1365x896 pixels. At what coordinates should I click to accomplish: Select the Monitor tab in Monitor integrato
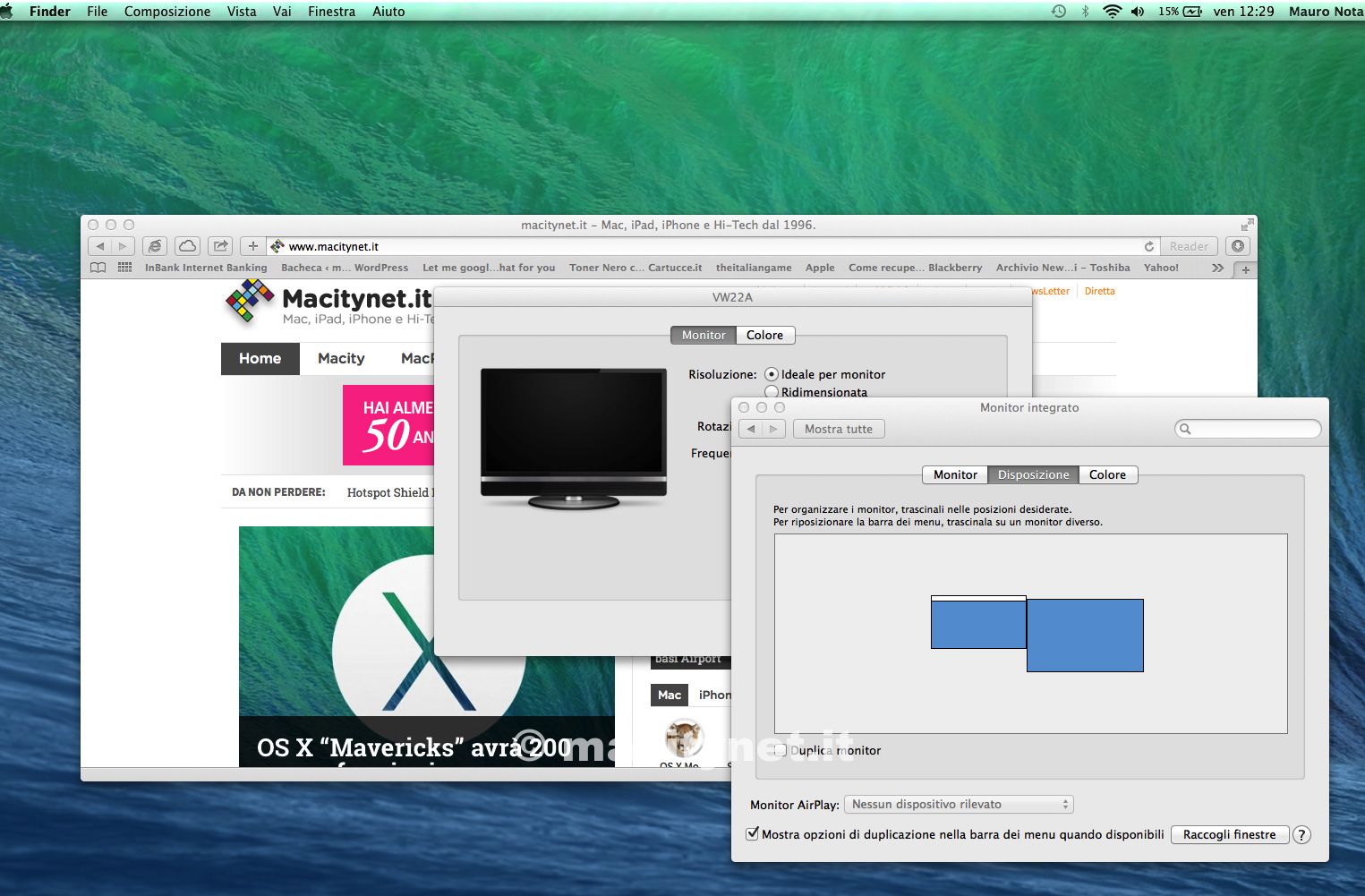(955, 475)
